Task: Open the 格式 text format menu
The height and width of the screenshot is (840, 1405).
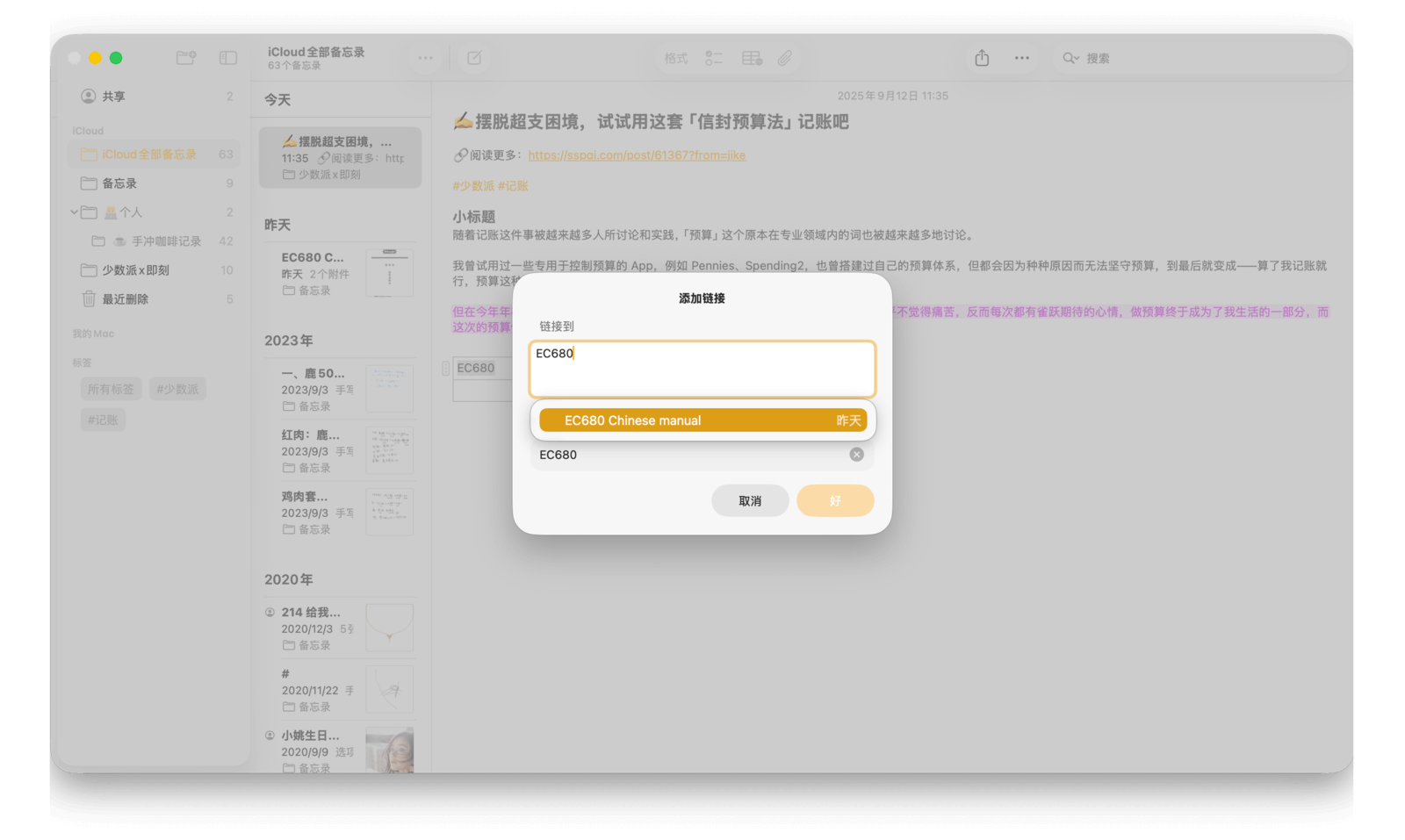Action: click(x=675, y=58)
